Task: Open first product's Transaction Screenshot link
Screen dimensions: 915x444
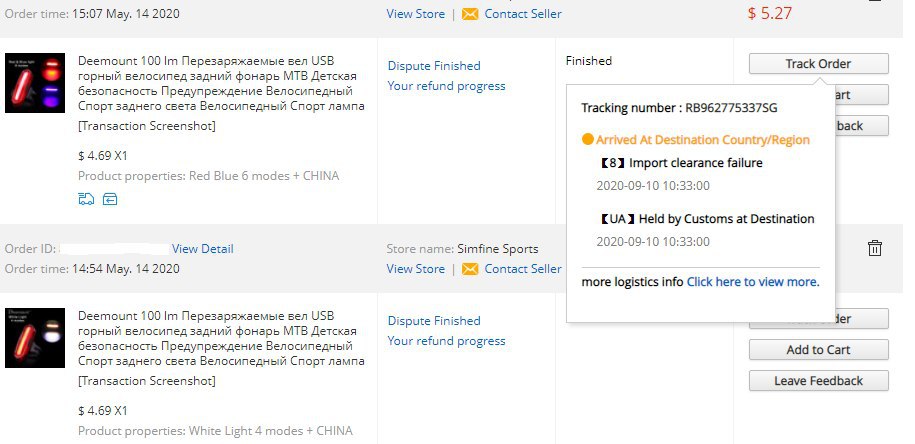Action: 146,125
